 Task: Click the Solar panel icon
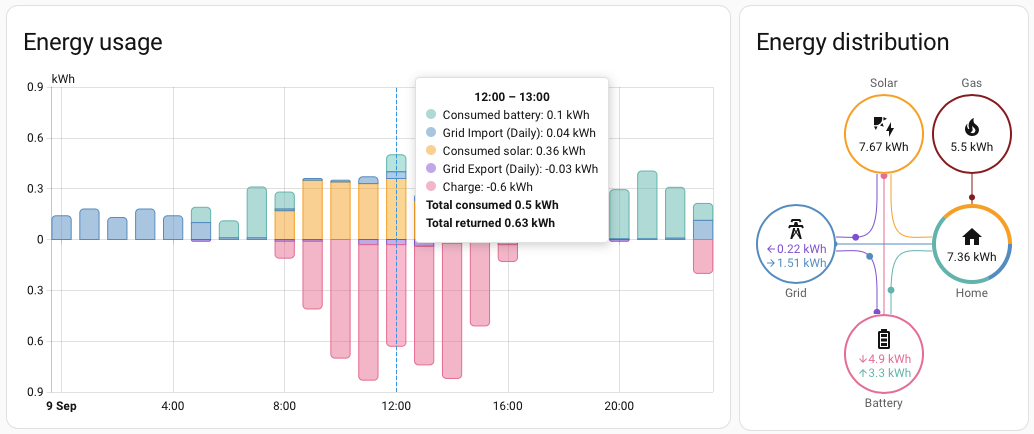point(883,126)
